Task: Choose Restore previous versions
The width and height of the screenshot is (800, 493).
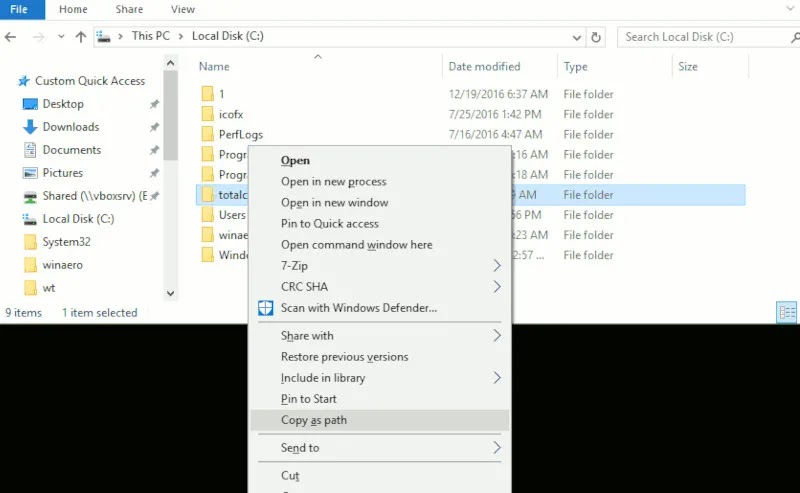Action: (380, 356)
